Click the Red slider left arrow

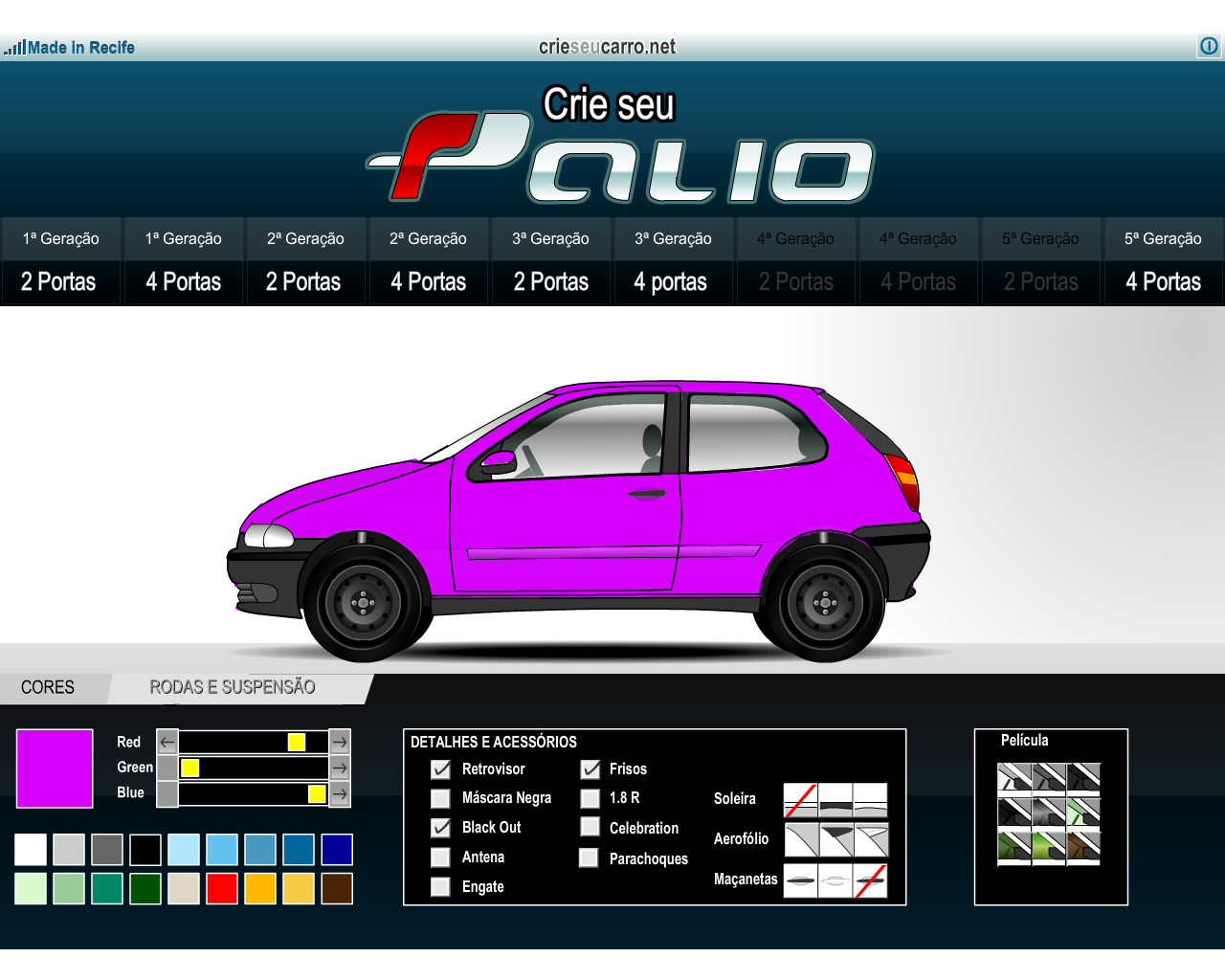click(x=167, y=742)
